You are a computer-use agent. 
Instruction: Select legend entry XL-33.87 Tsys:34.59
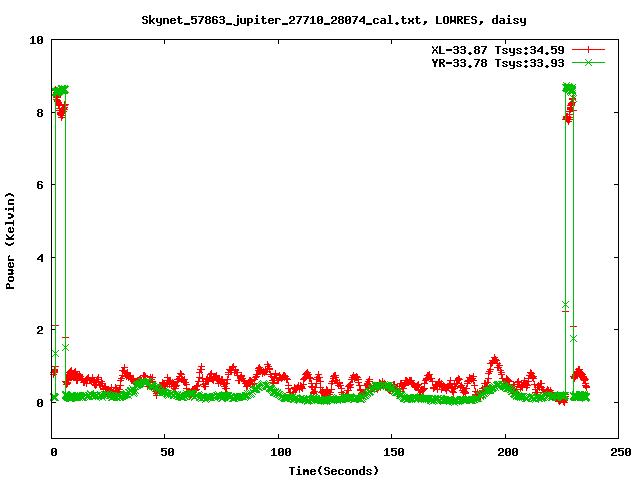[498, 50]
